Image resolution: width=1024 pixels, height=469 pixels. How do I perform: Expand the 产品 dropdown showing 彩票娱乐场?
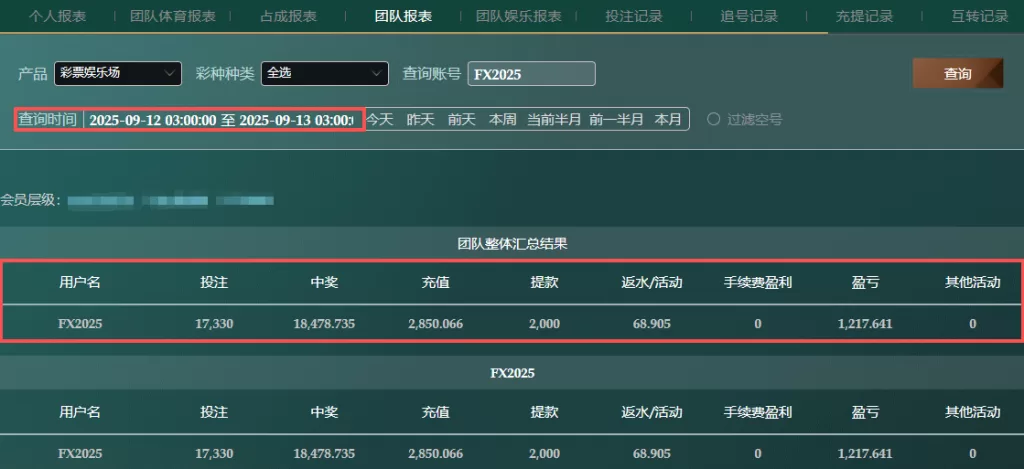[x=117, y=73]
